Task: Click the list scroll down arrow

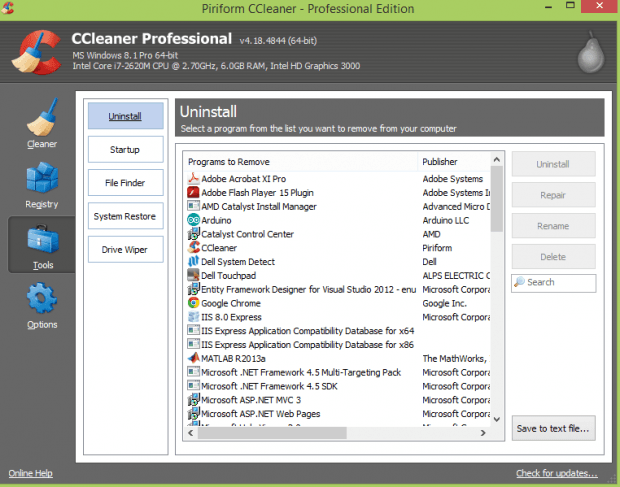Action: pyautogui.click(x=497, y=419)
